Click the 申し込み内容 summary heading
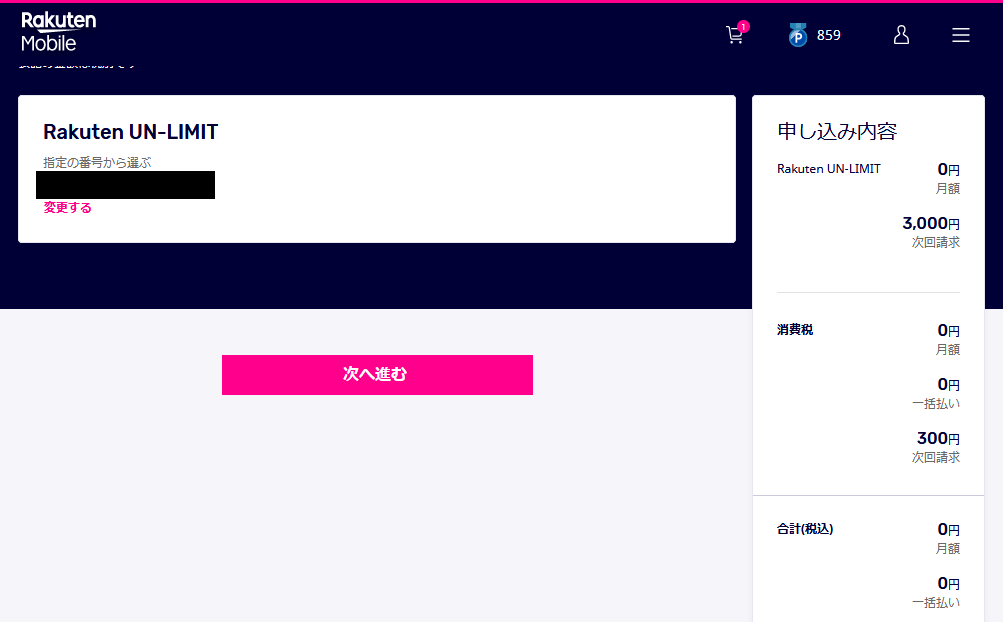 [x=837, y=131]
